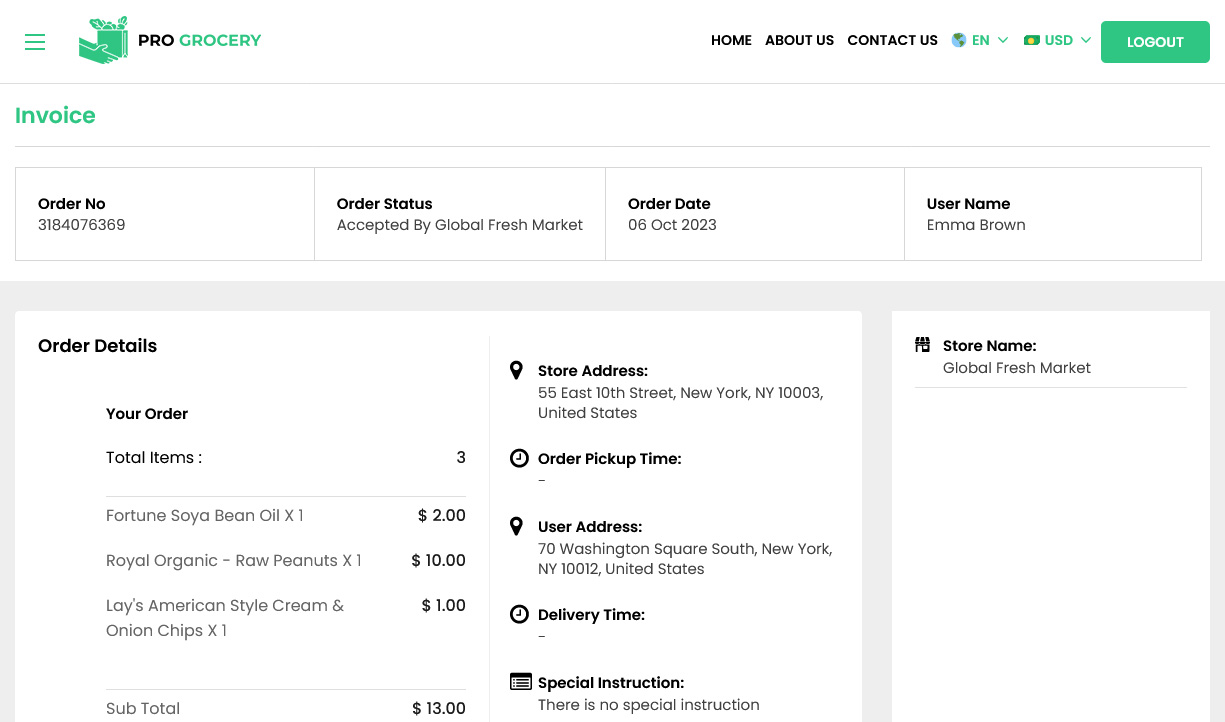The height and width of the screenshot is (722, 1225).
Task: Click Lay's American Style Cream & Onion Chips
Action: point(225,618)
